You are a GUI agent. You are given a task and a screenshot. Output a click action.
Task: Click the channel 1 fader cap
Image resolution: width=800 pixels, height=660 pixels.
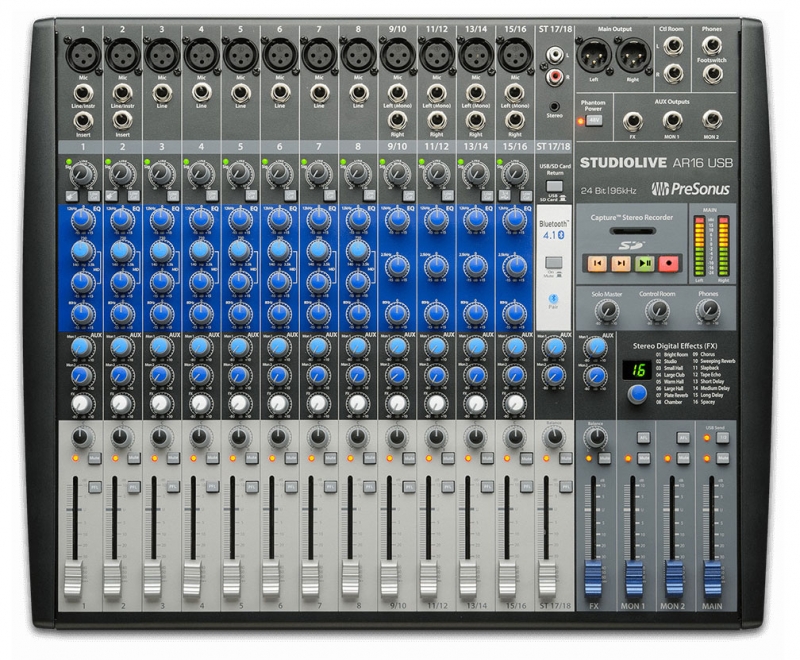(x=73, y=579)
